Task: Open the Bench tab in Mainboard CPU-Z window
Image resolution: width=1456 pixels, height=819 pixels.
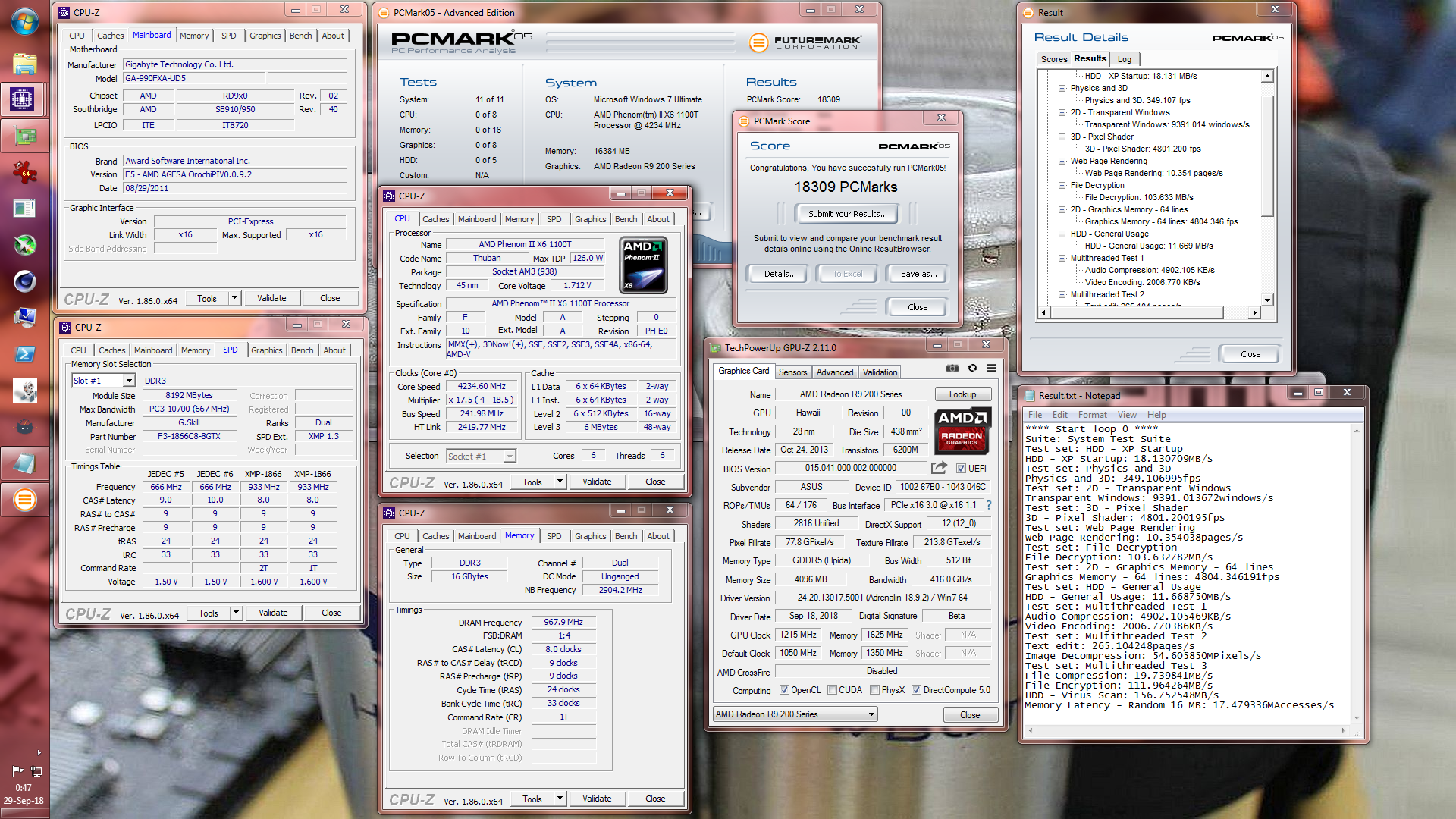Action: pos(300,36)
